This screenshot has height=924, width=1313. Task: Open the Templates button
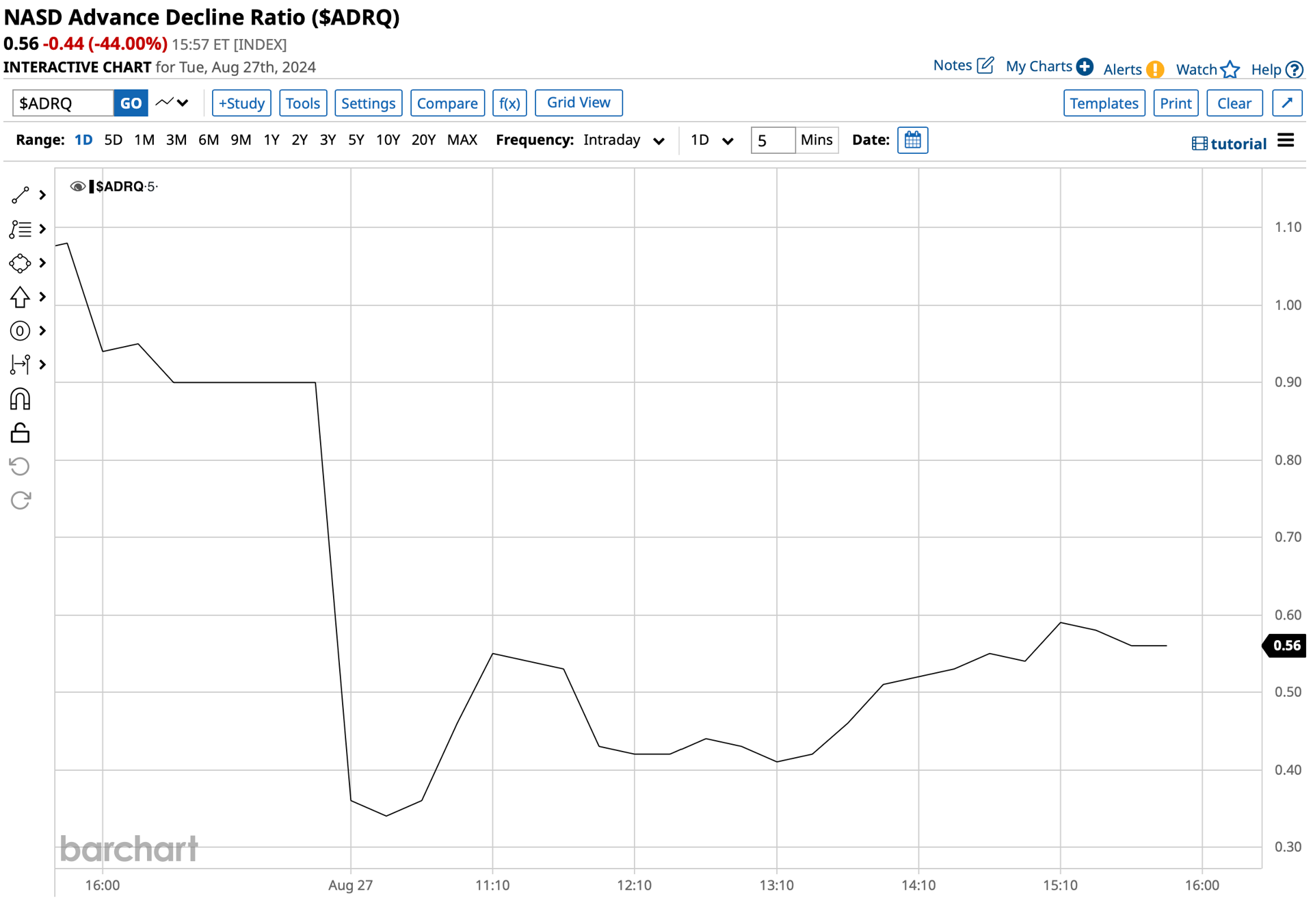(x=1104, y=103)
